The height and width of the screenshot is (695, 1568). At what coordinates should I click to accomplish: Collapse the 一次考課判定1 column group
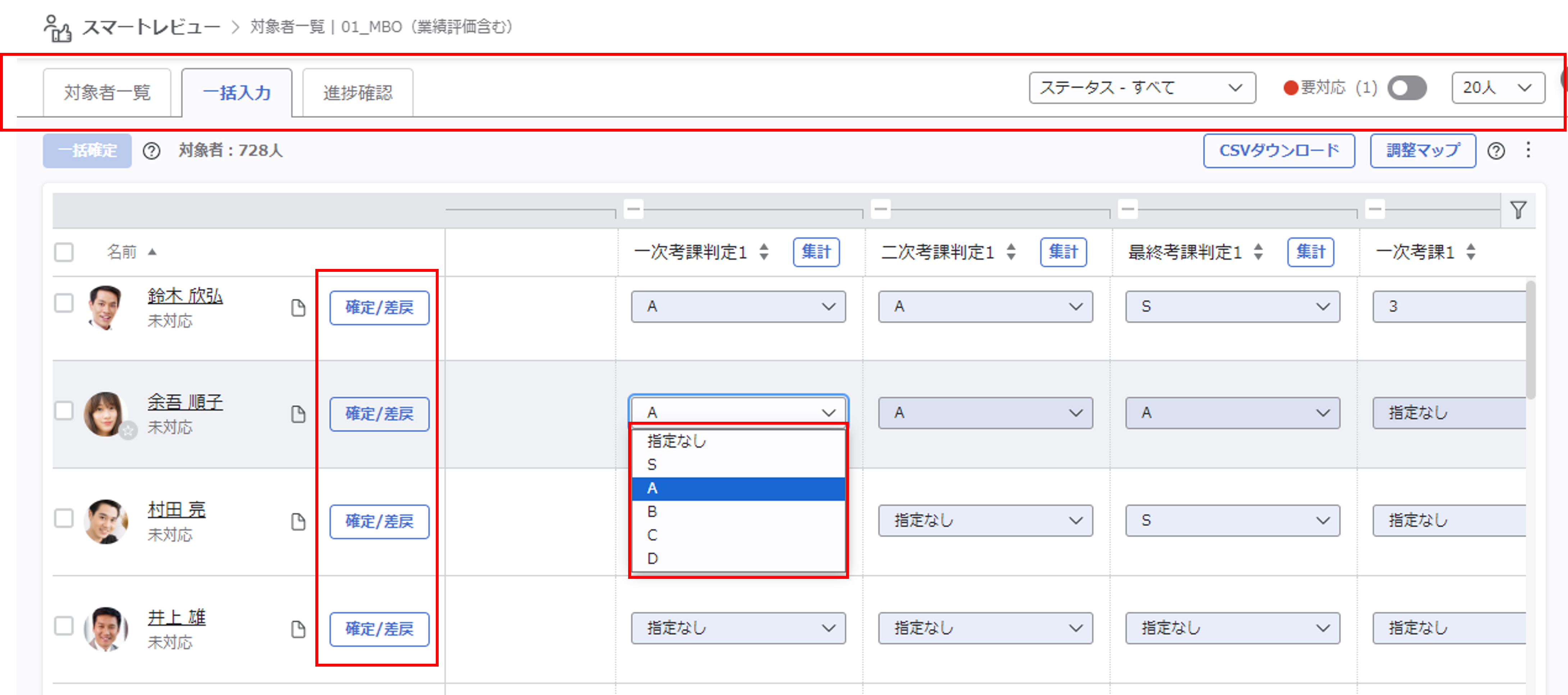[634, 209]
